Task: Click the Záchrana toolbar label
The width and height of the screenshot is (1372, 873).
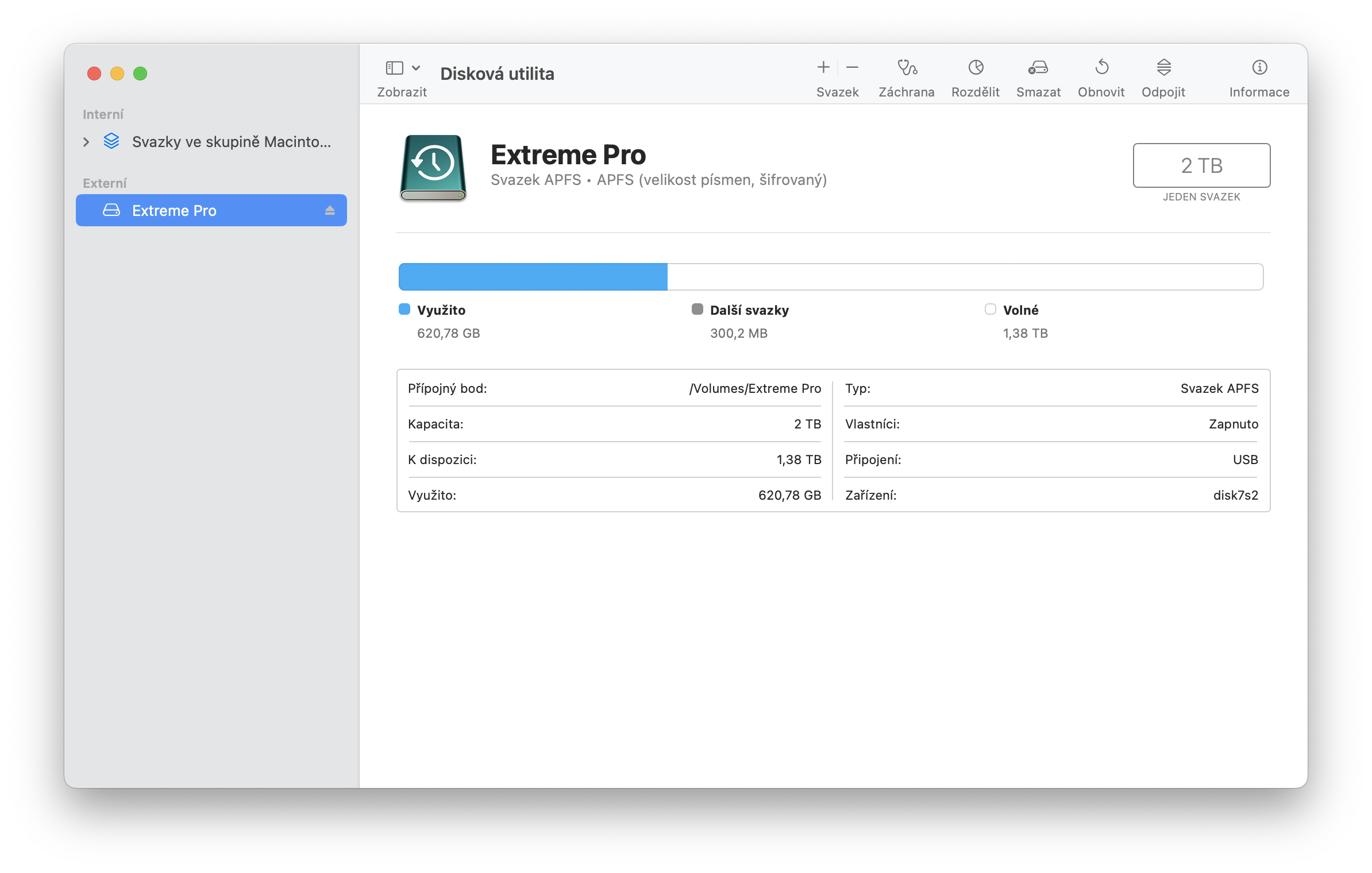Action: [x=907, y=92]
